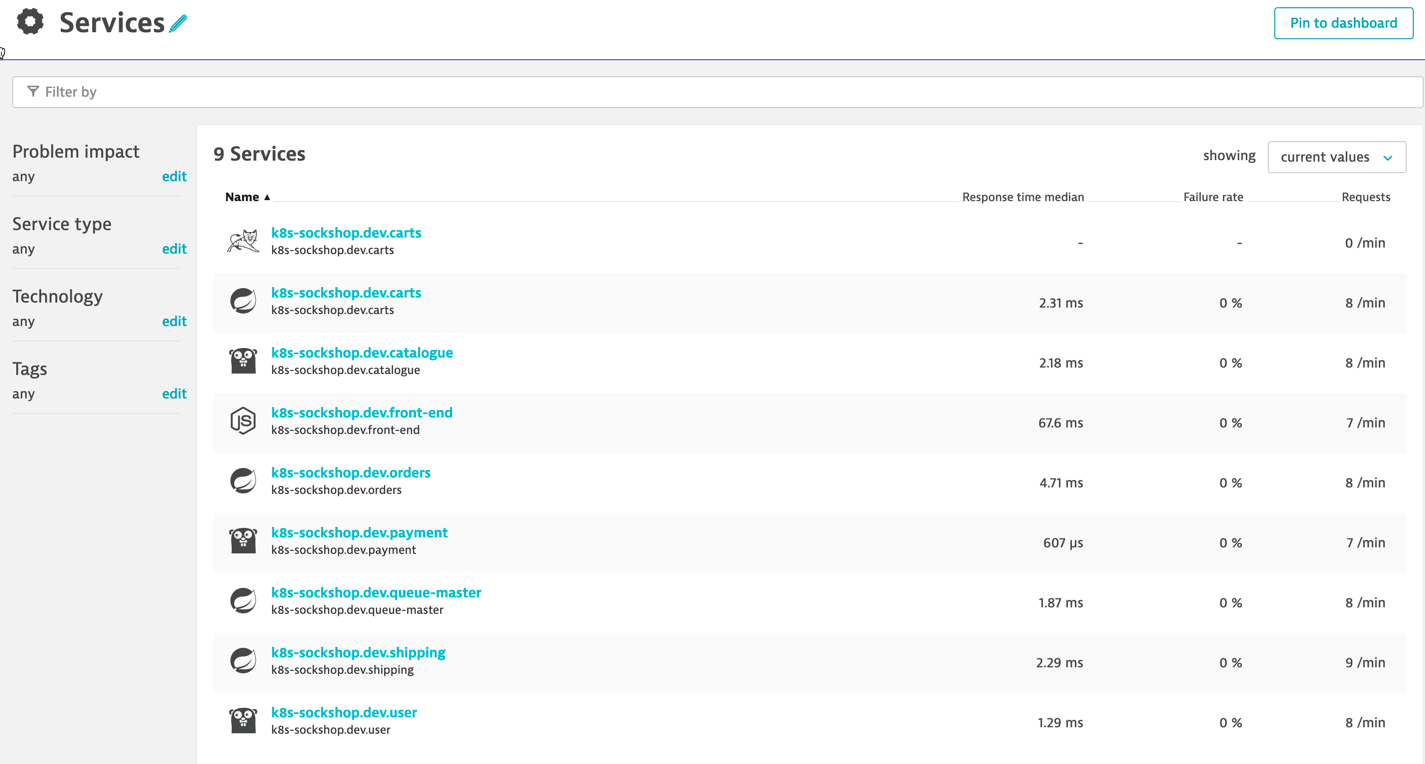Click Go gopher icon of catalogue service
This screenshot has height=764, width=1425.
click(243, 361)
